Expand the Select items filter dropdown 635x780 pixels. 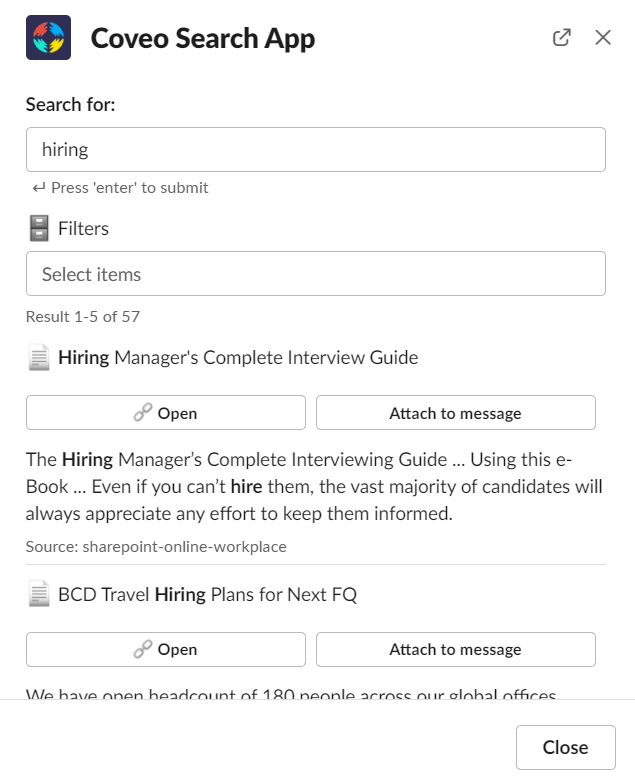click(x=315, y=274)
